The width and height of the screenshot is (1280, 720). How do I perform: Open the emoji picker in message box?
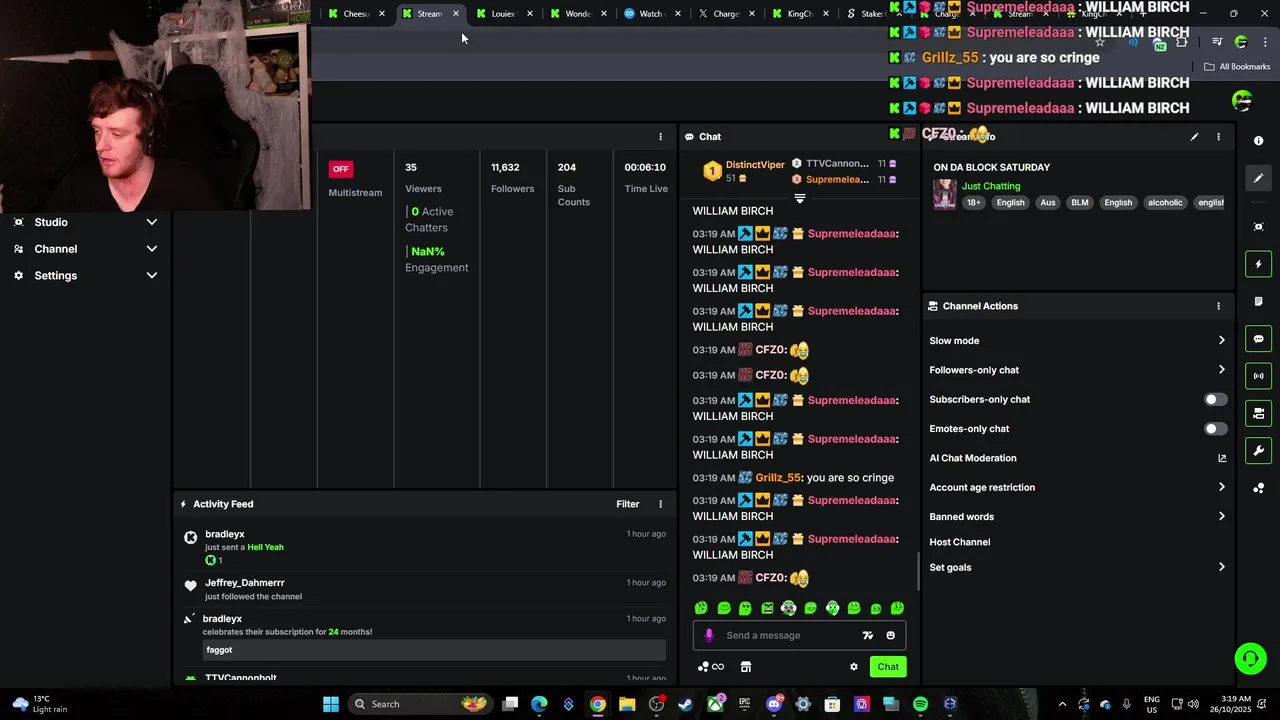tap(890, 635)
